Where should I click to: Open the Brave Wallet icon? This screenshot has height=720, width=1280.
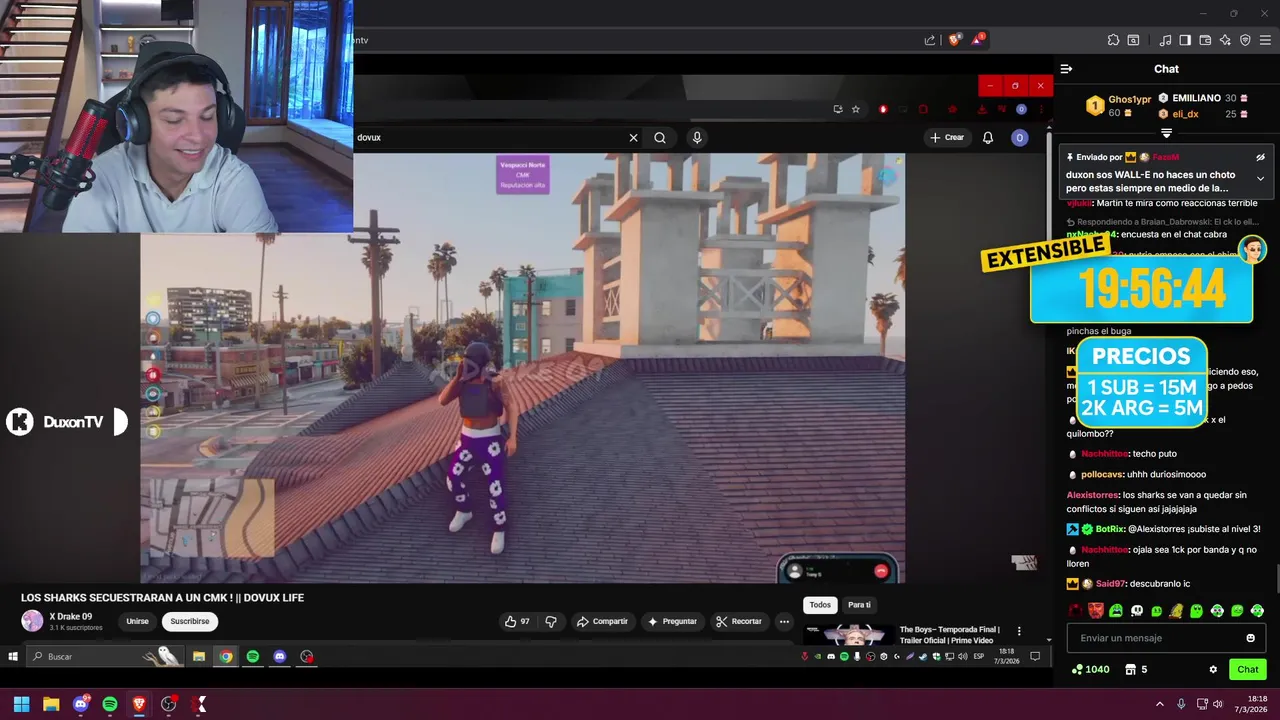coord(1205,40)
